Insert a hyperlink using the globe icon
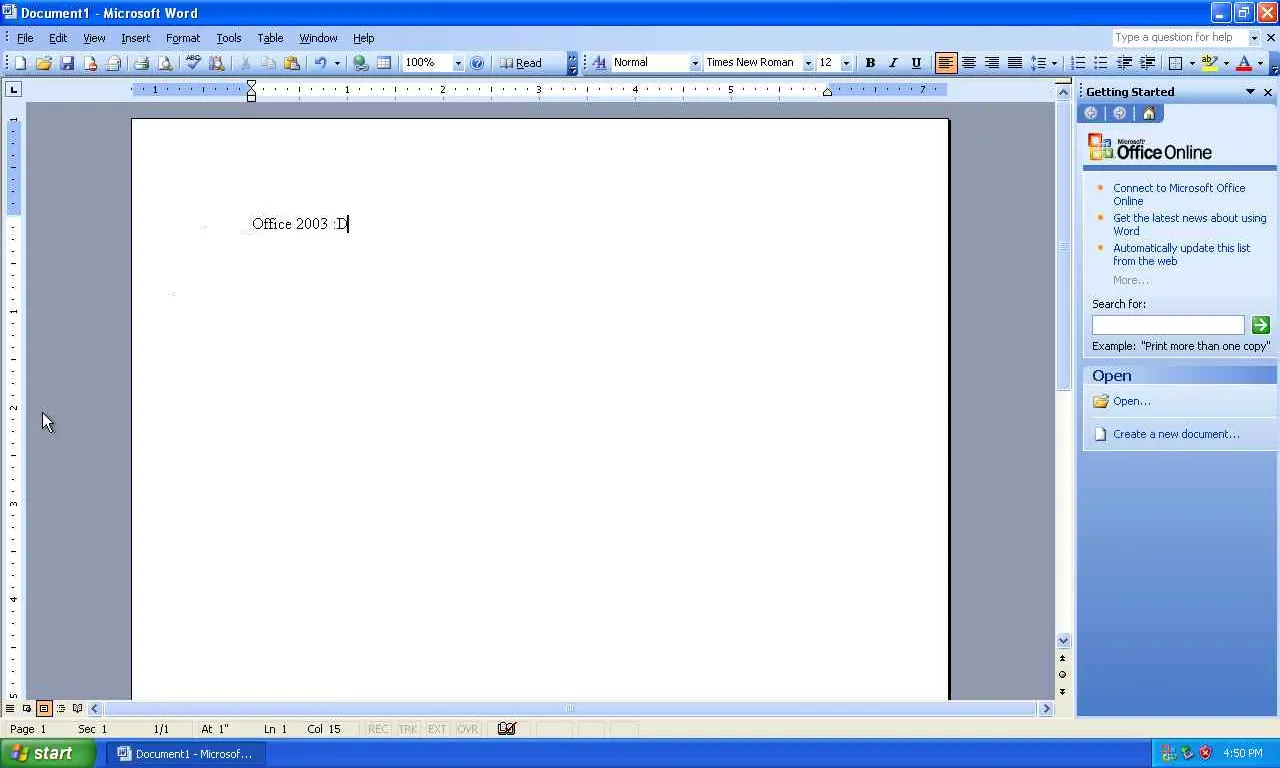Viewport: 1280px width, 768px height. click(x=361, y=63)
